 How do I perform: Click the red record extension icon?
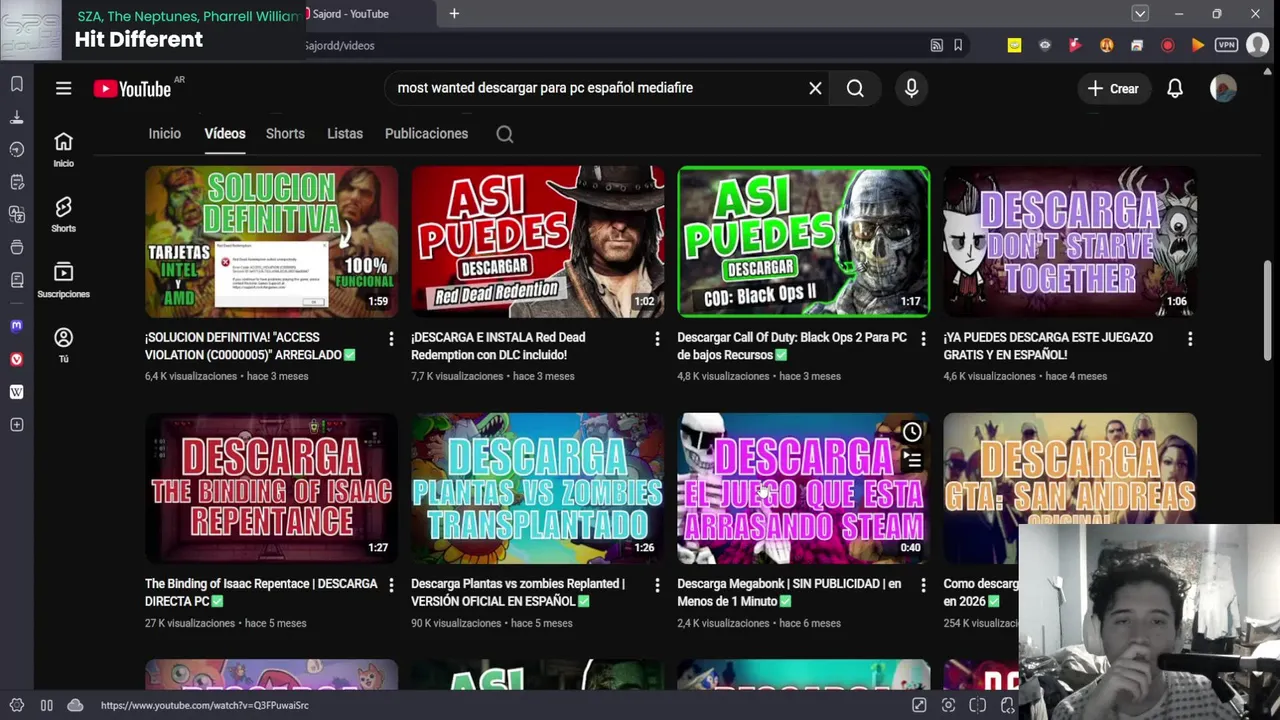point(1167,45)
